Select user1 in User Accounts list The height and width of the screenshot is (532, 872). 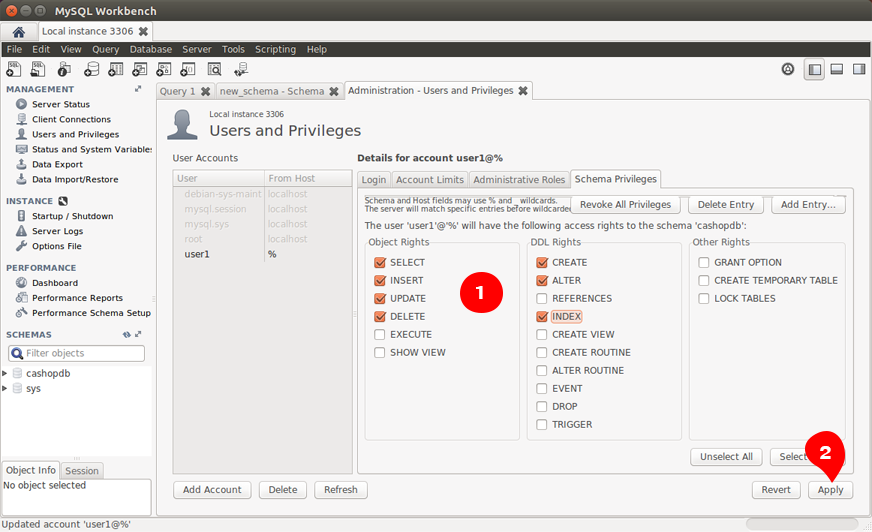point(262,254)
